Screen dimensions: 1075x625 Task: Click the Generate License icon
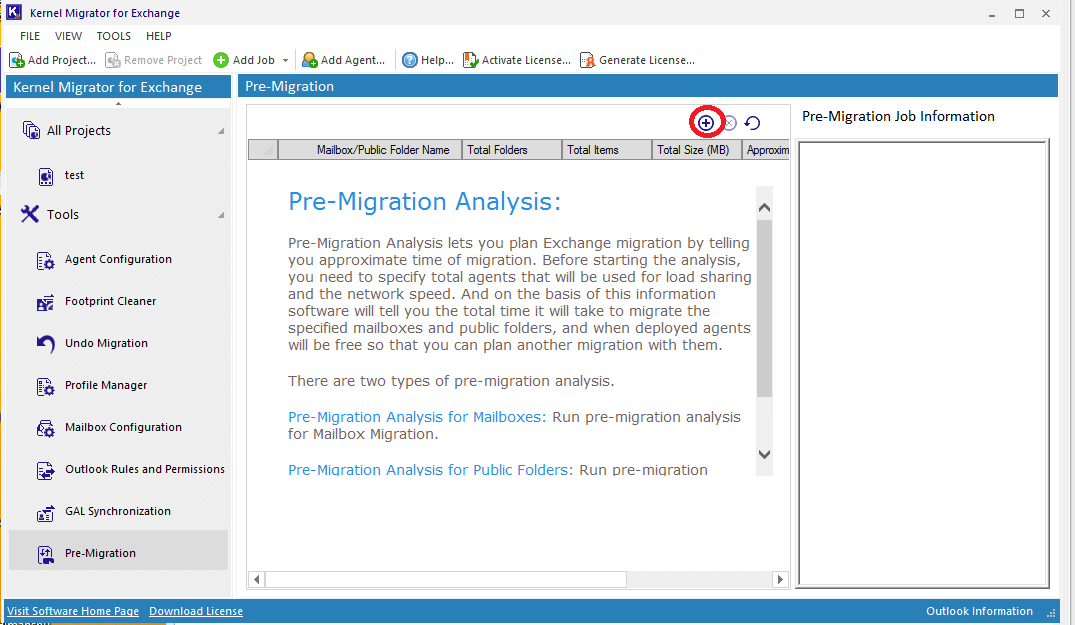pos(588,60)
